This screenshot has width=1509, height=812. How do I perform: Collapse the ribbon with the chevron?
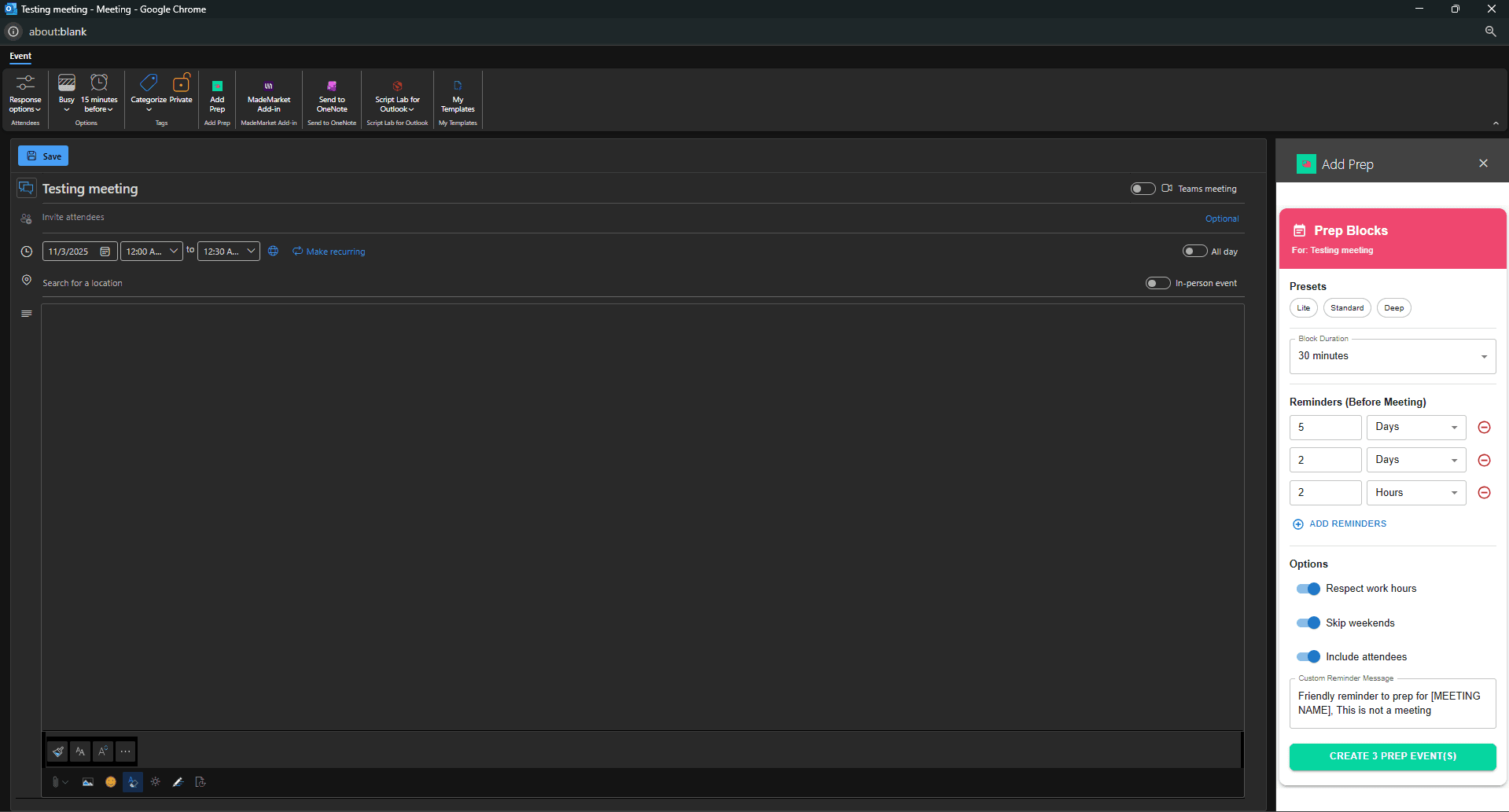click(1496, 123)
